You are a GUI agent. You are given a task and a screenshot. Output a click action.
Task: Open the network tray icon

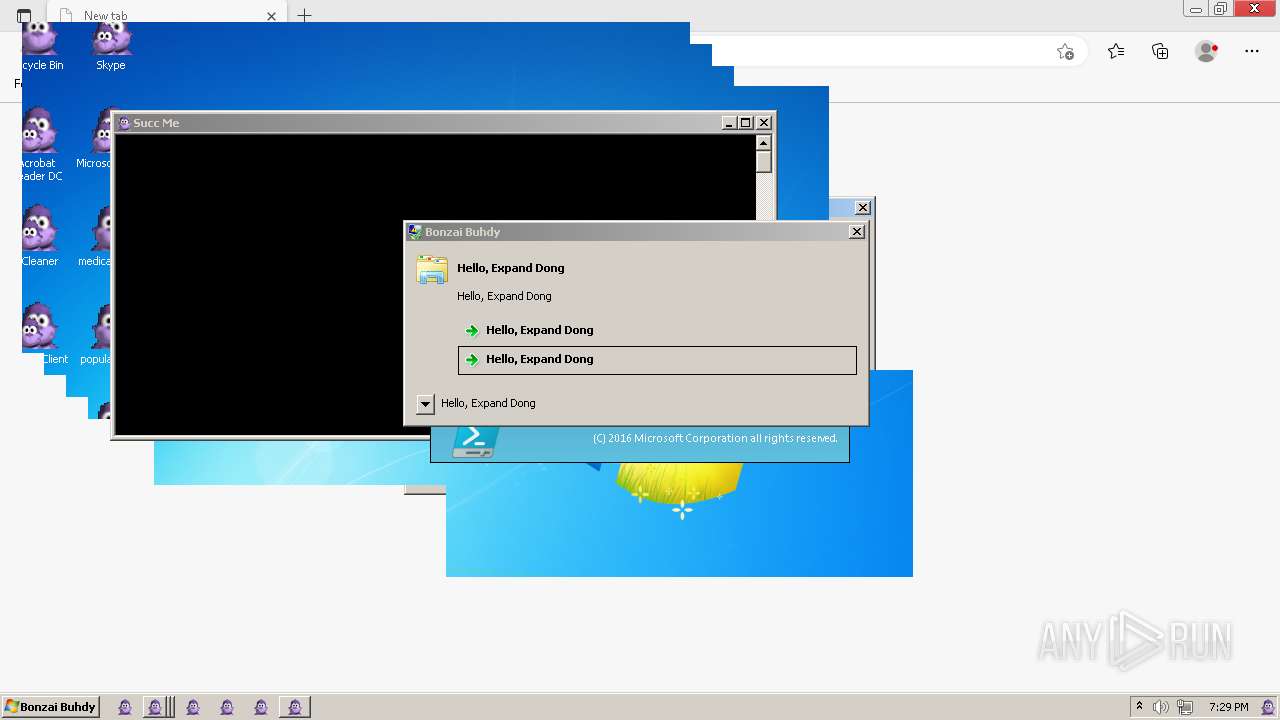pos(1185,707)
